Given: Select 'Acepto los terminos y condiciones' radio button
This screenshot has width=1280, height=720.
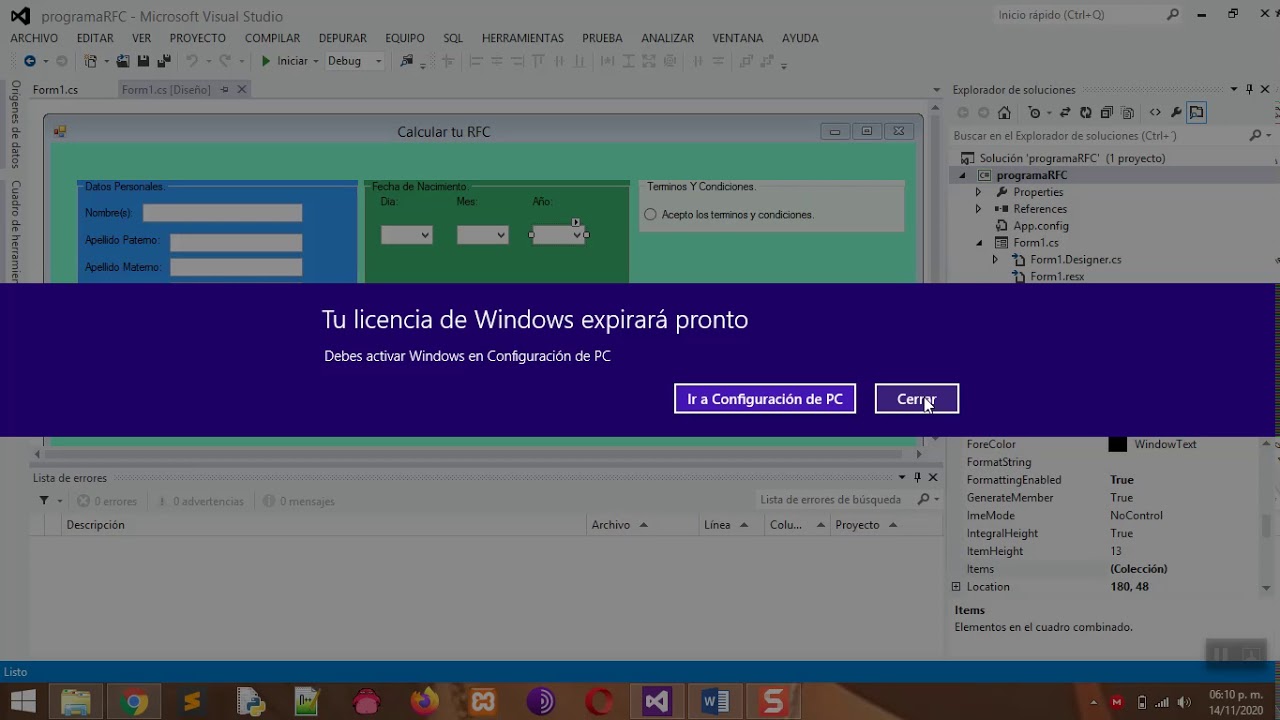Looking at the screenshot, I should pos(650,214).
